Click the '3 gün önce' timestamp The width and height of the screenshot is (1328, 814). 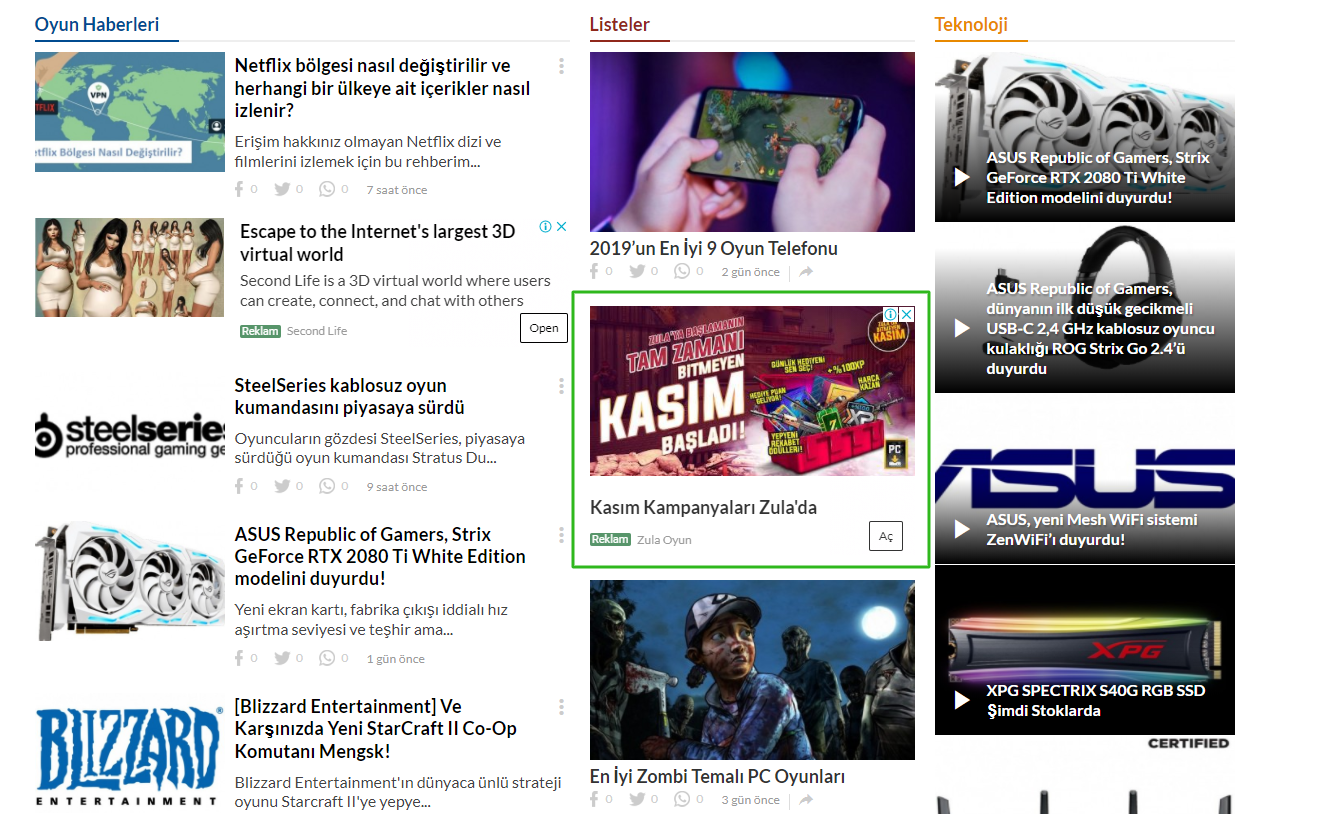pyautogui.click(x=750, y=800)
